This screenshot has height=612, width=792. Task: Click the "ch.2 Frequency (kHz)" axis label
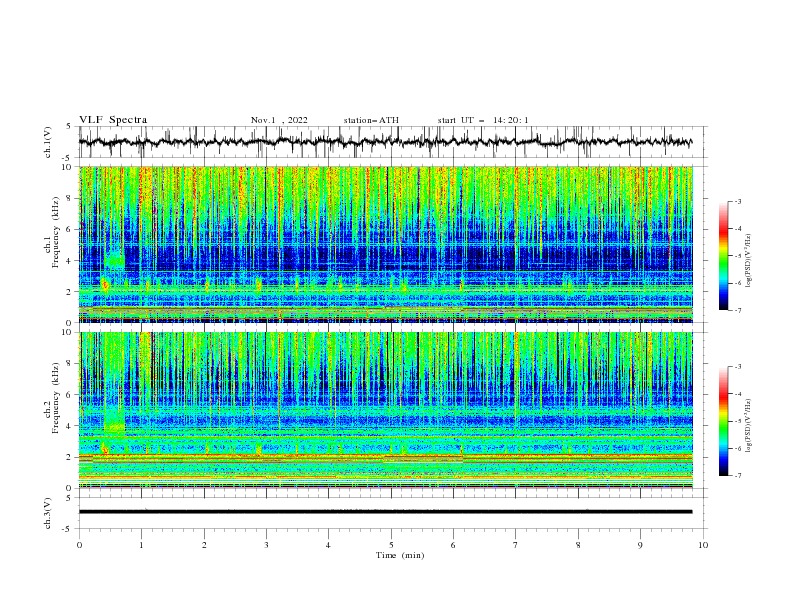pyautogui.click(x=52, y=397)
